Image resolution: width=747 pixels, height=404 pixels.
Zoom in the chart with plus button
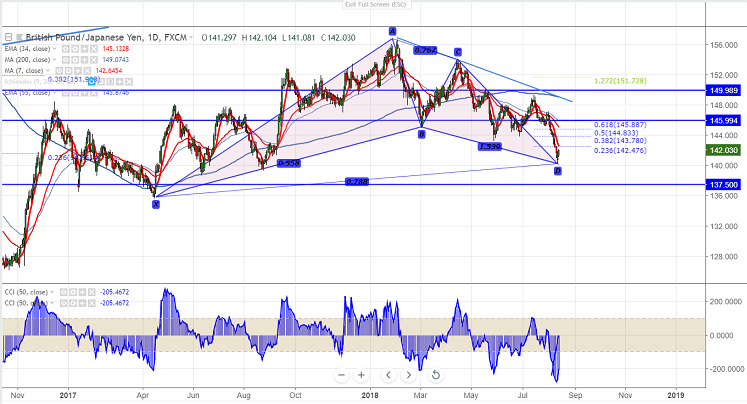click(361, 375)
